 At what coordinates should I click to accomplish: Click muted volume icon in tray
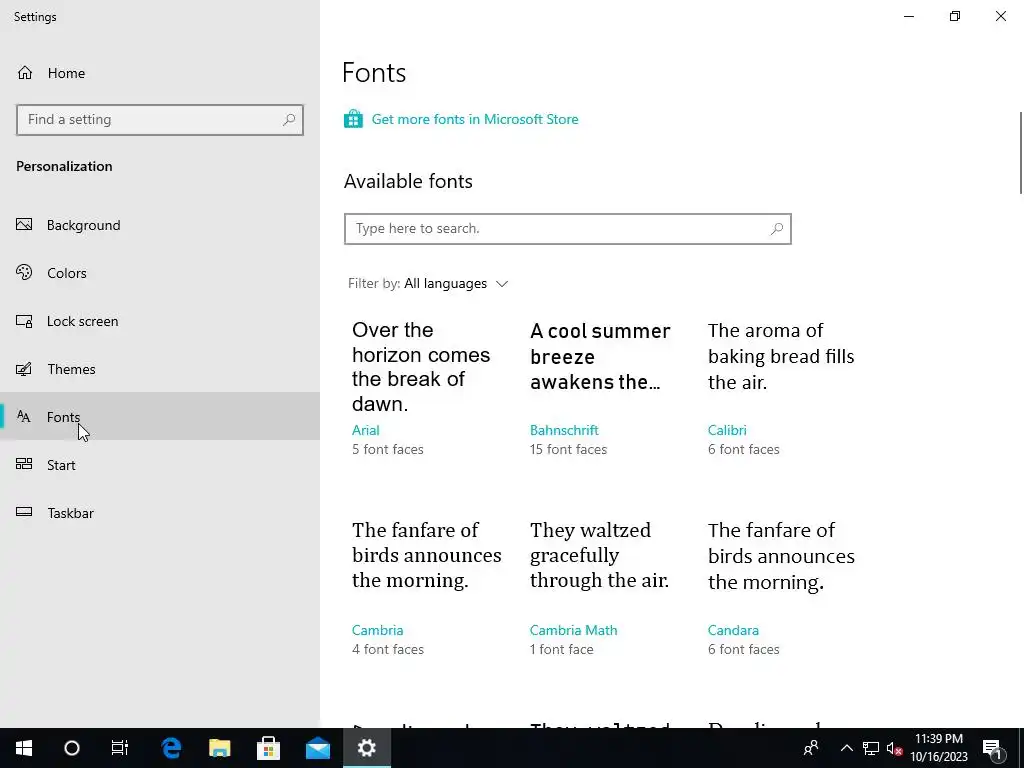(894, 748)
